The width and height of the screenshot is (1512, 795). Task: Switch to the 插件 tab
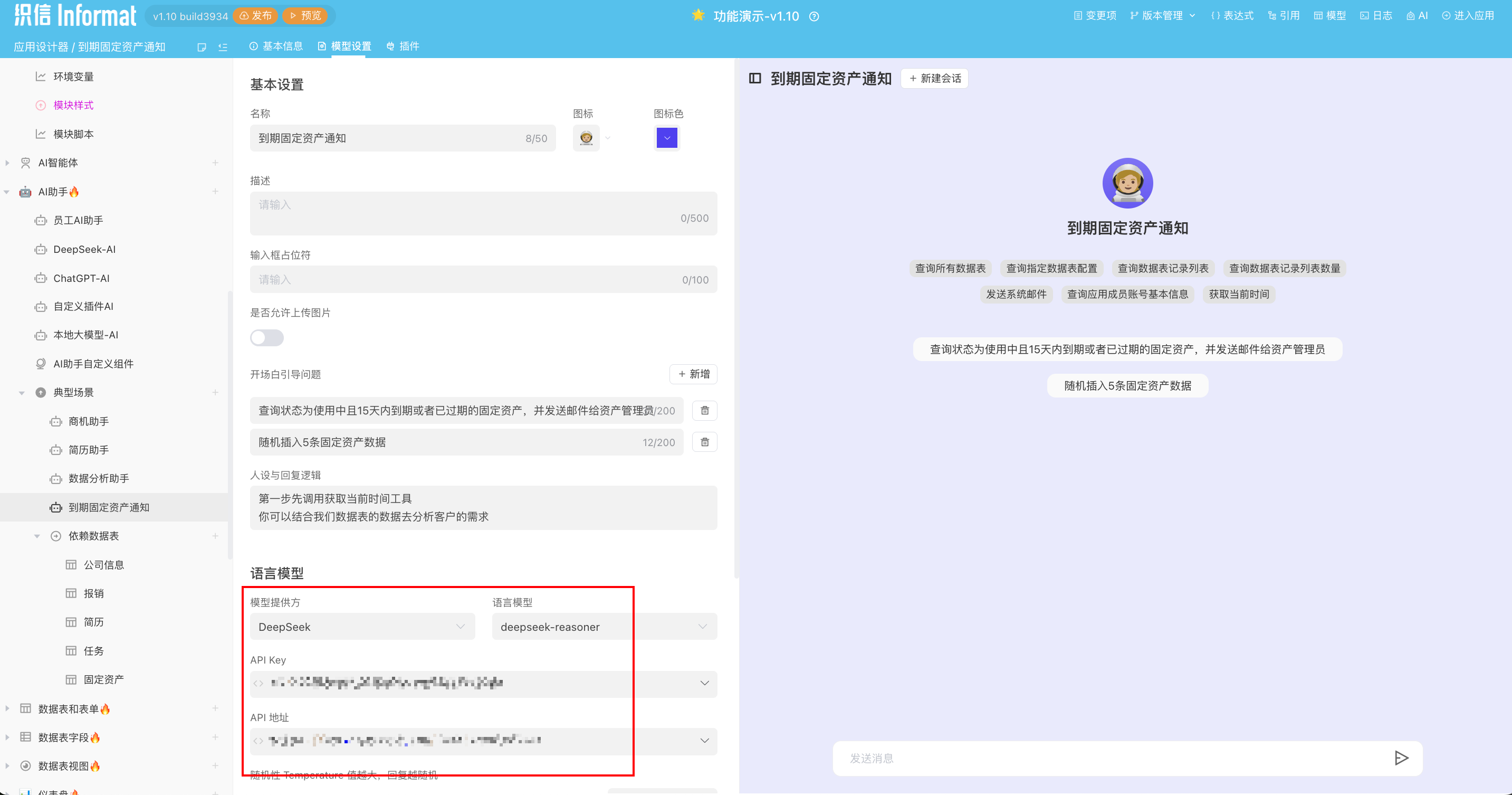[403, 46]
